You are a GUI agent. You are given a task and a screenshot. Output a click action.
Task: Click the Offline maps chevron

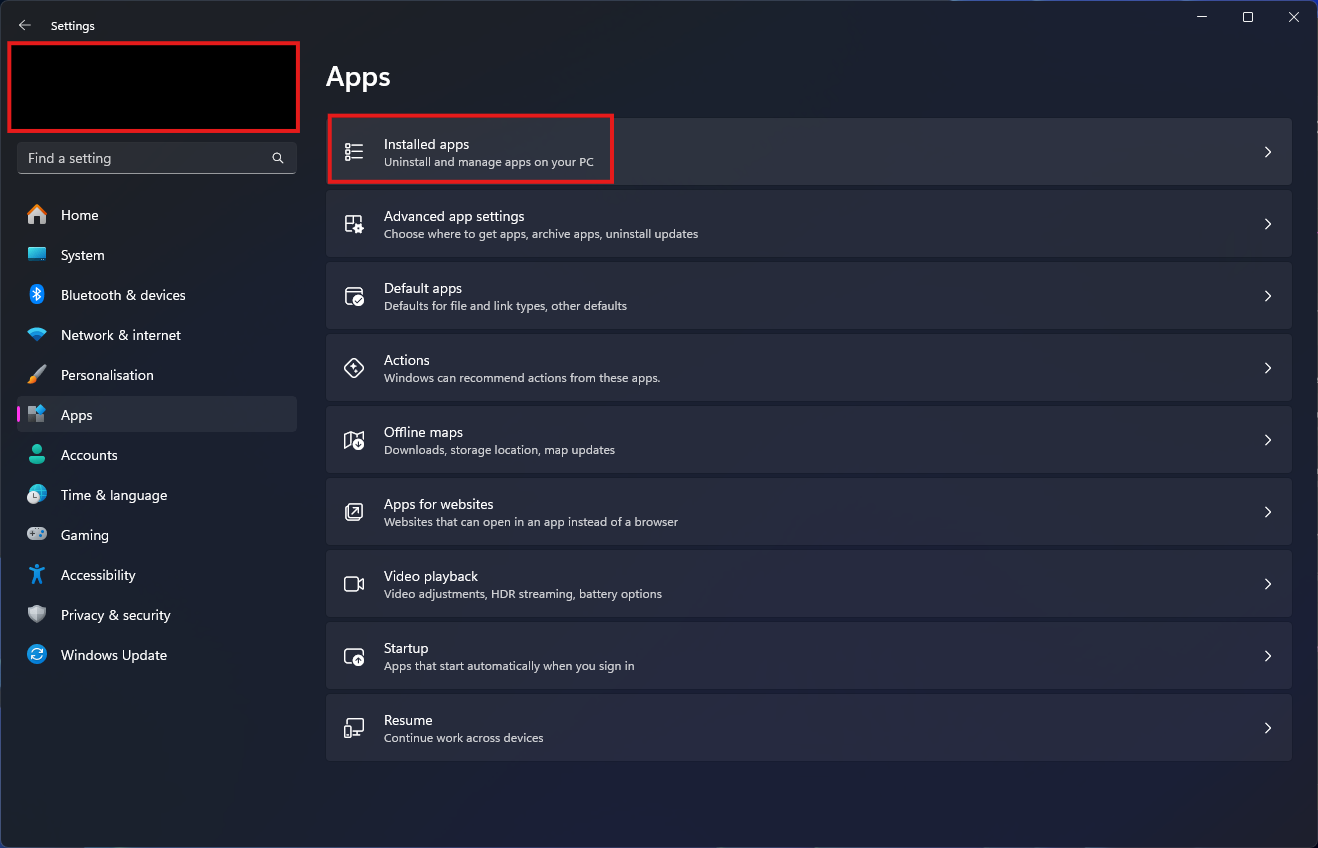pyautogui.click(x=1267, y=440)
